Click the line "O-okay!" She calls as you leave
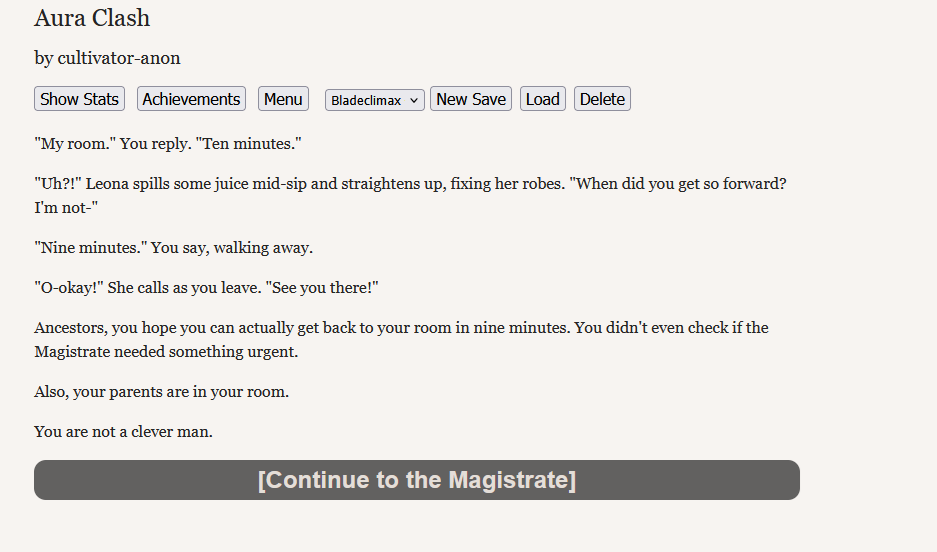The height and width of the screenshot is (552, 937). tap(206, 288)
